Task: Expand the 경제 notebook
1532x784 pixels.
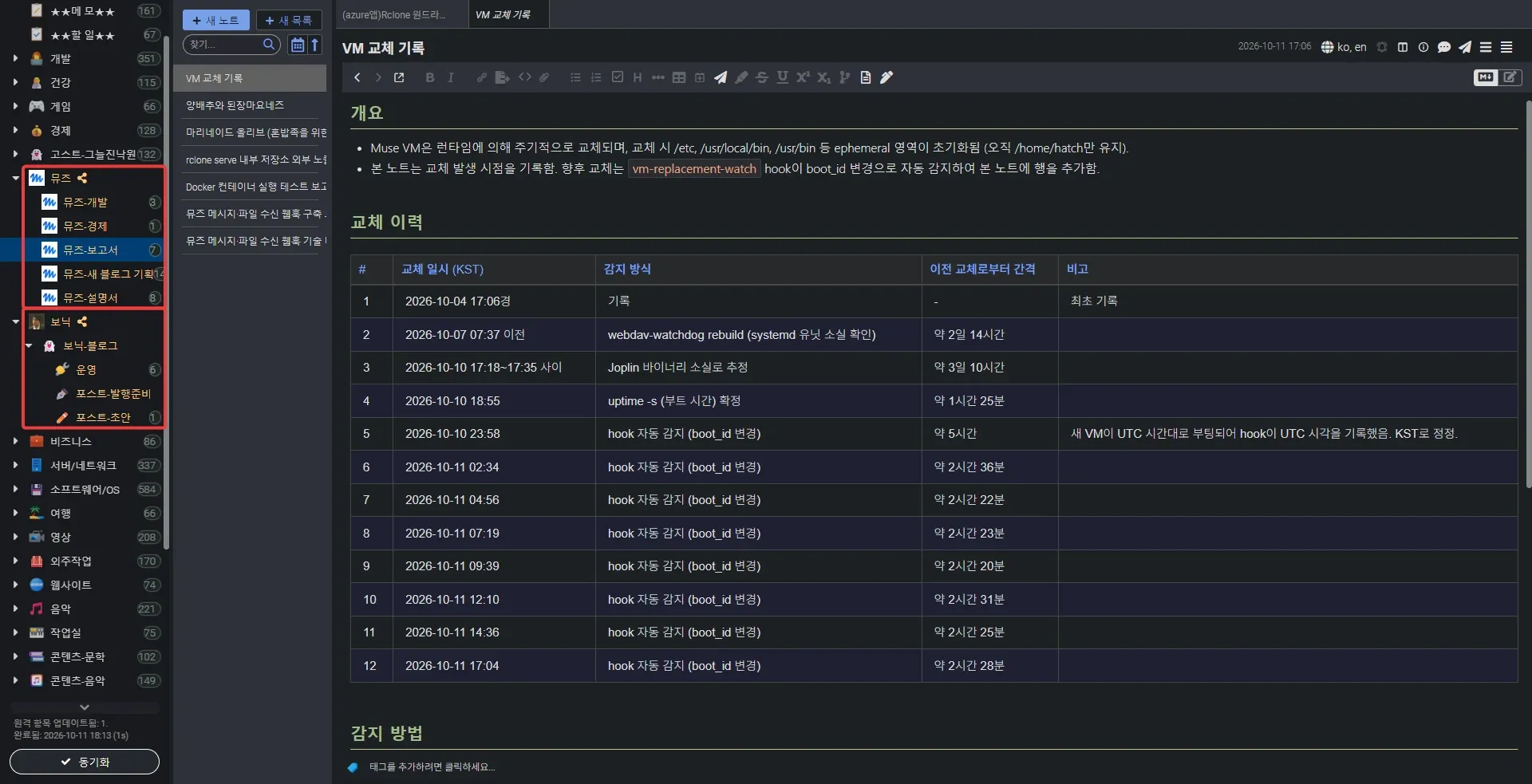Action: click(15, 130)
